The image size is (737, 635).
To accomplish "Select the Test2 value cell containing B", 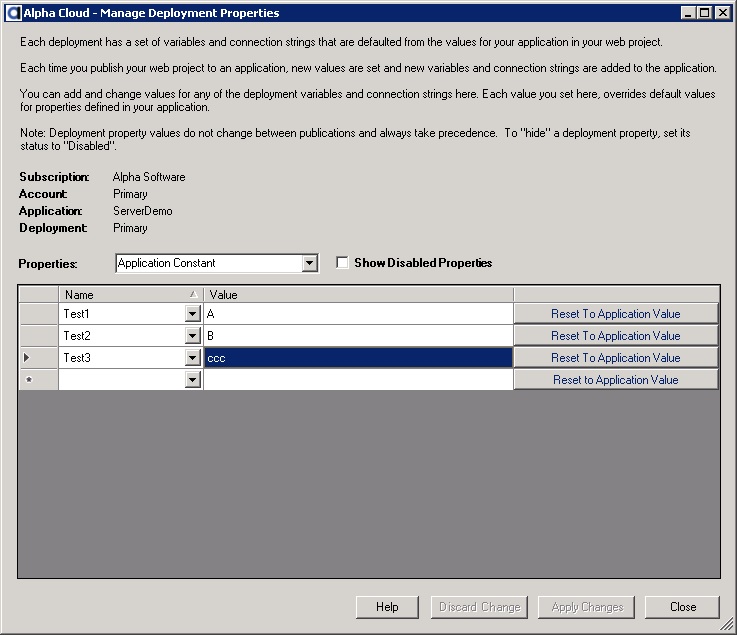I will 359,336.
